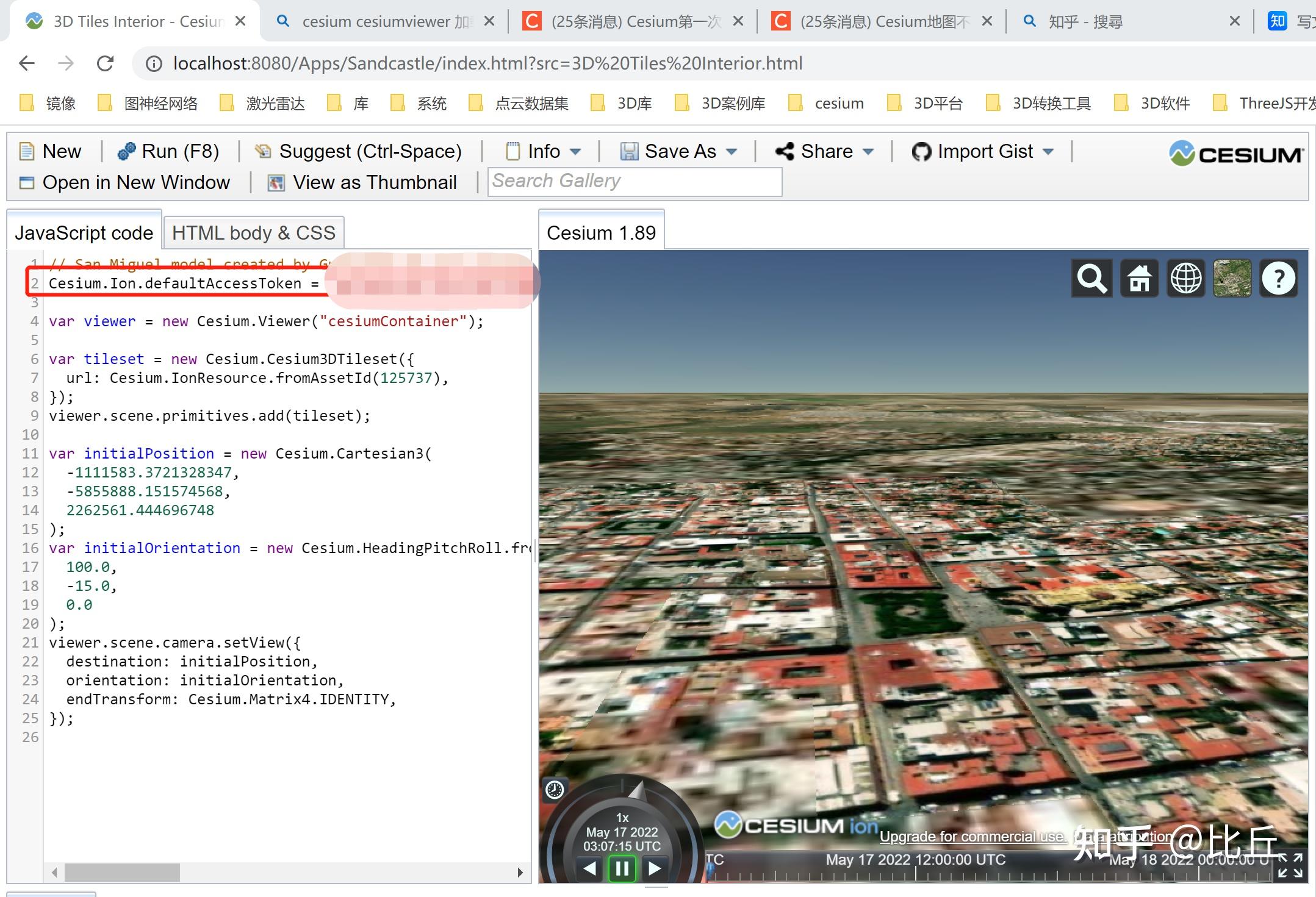The width and height of the screenshot is (1316, 897).
Task: Click the Home view button
Action: 1138,279
